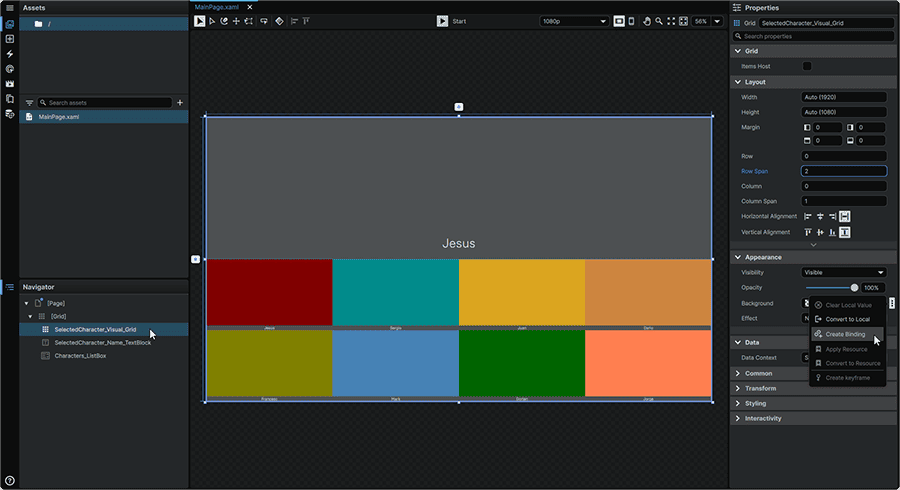Open the pages stack sidebar icon

(10, 99)
